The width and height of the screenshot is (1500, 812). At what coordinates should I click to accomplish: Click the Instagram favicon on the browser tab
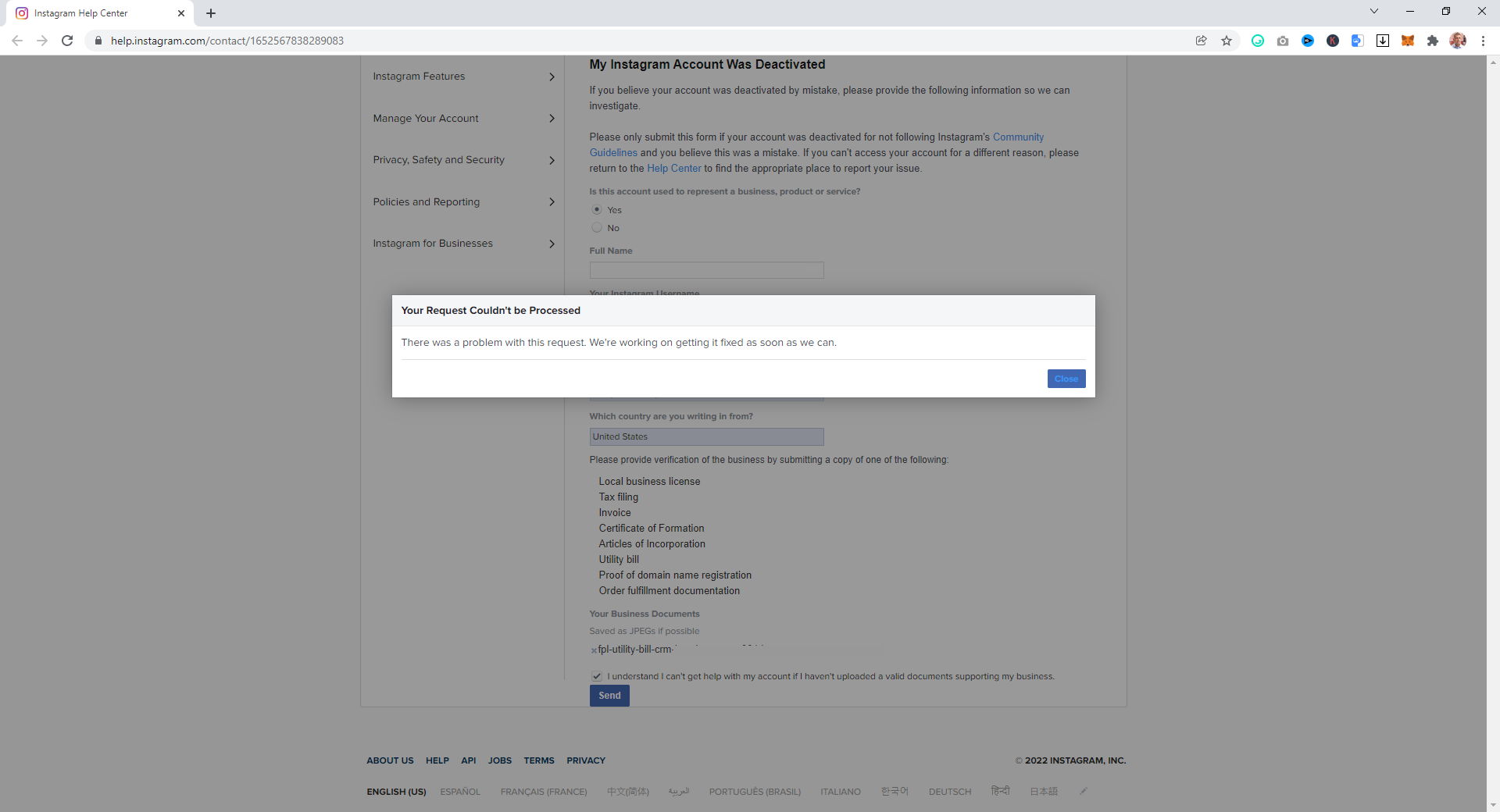click(x=22, y=13)
